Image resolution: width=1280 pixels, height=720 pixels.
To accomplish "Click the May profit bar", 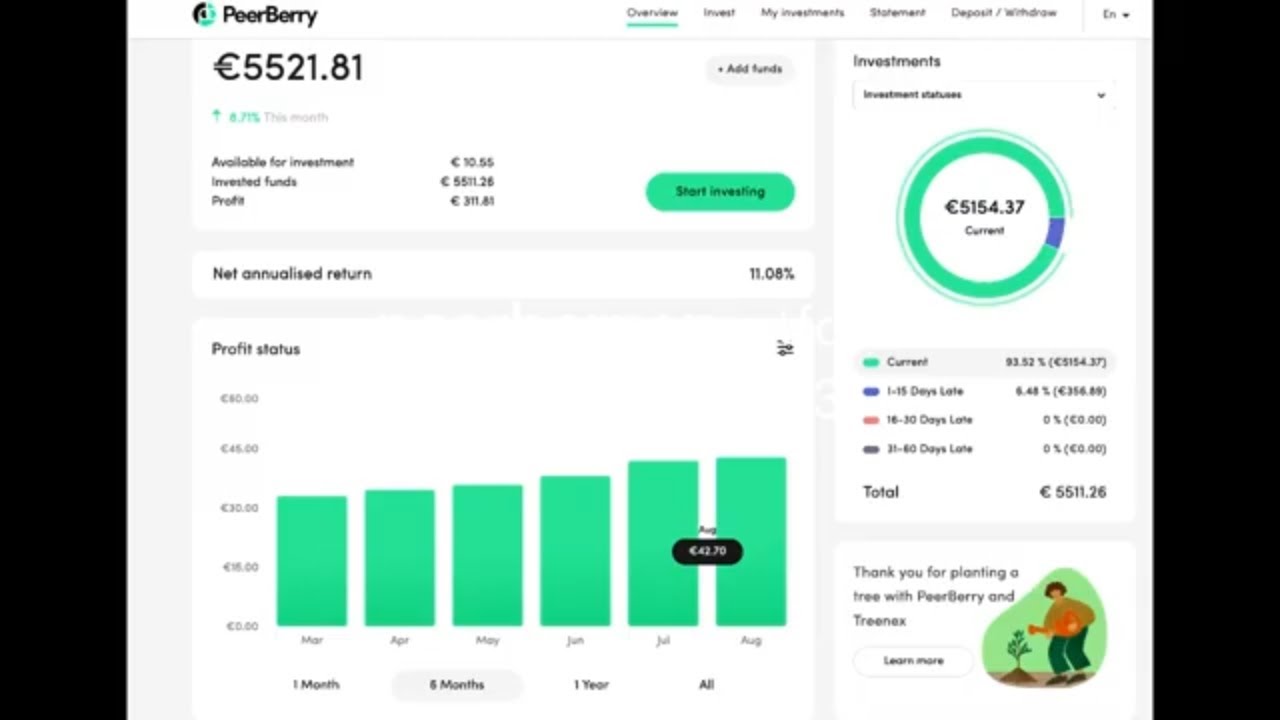I will click(488, 555).
